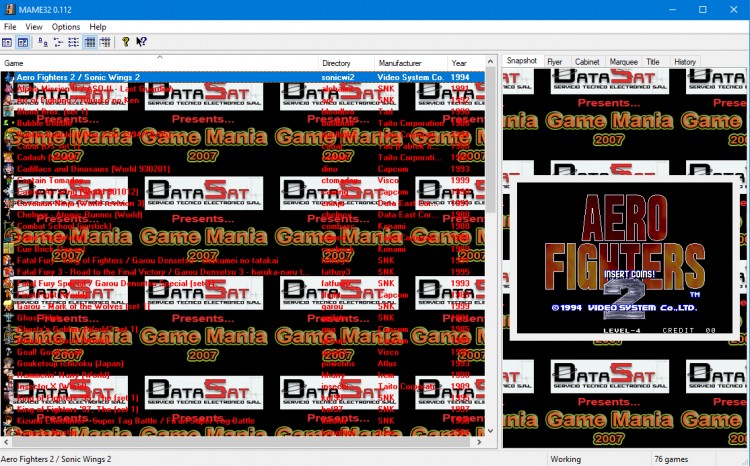Click the Aero Fighters 2 snapshot image
Viewport: 750px width, 466px height.
(624, 258)
